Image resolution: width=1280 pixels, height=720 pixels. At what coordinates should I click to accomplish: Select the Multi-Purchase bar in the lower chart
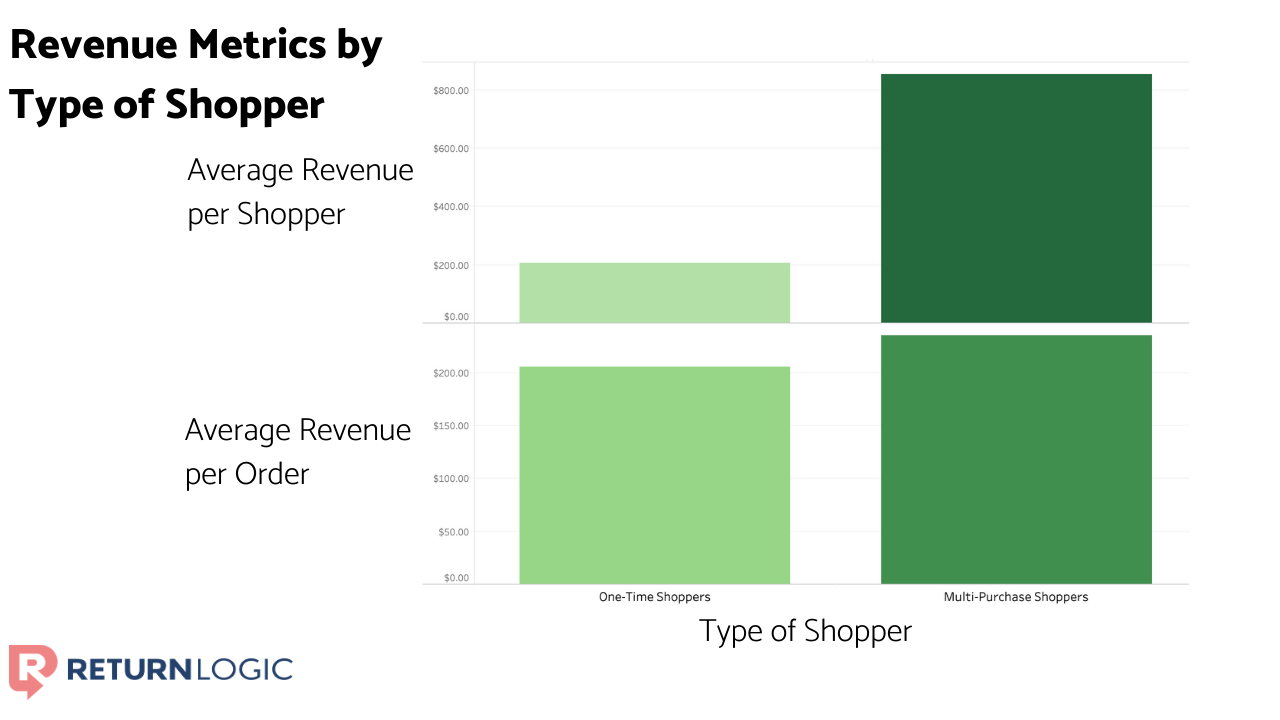pos(1015,458)
